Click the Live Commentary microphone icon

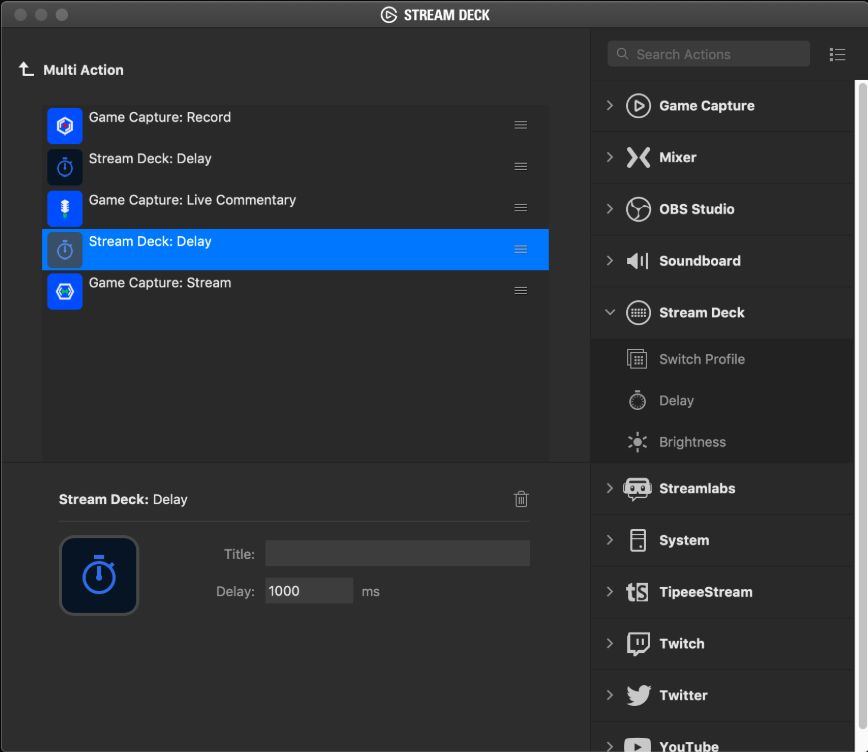pos(65,209)
